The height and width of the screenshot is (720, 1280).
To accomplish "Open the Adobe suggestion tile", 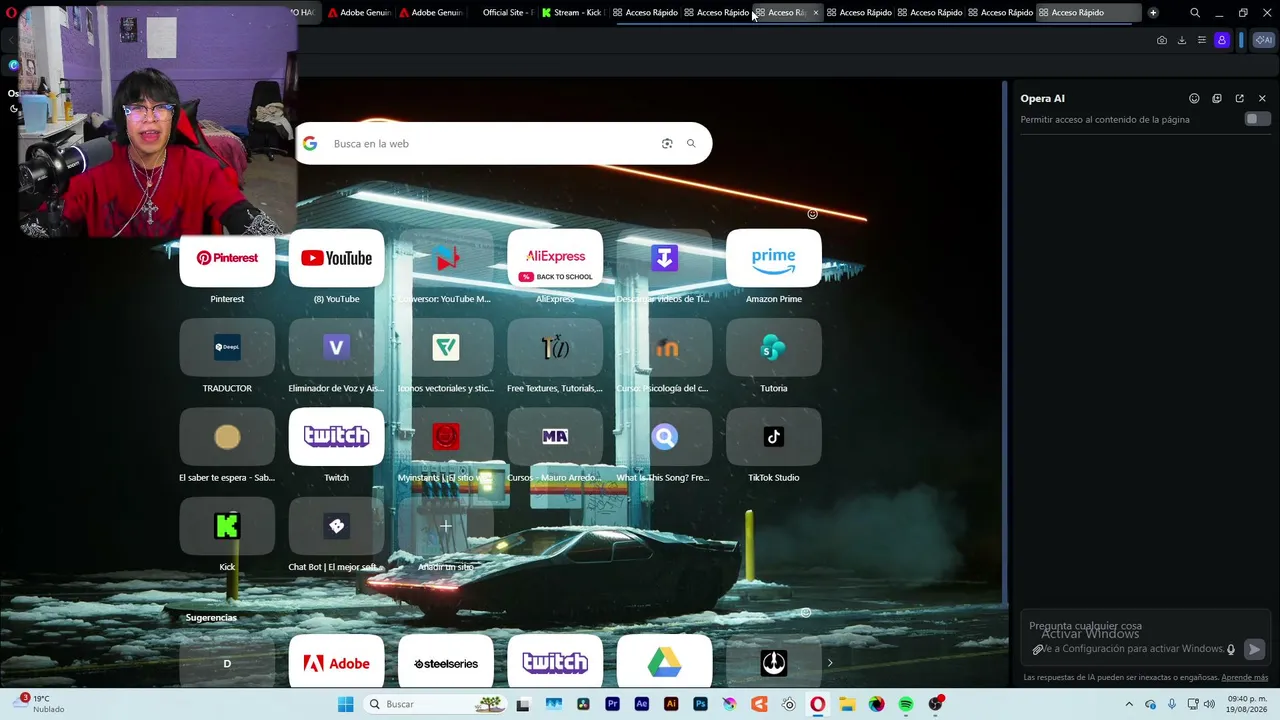I will (x=336, y=663).
